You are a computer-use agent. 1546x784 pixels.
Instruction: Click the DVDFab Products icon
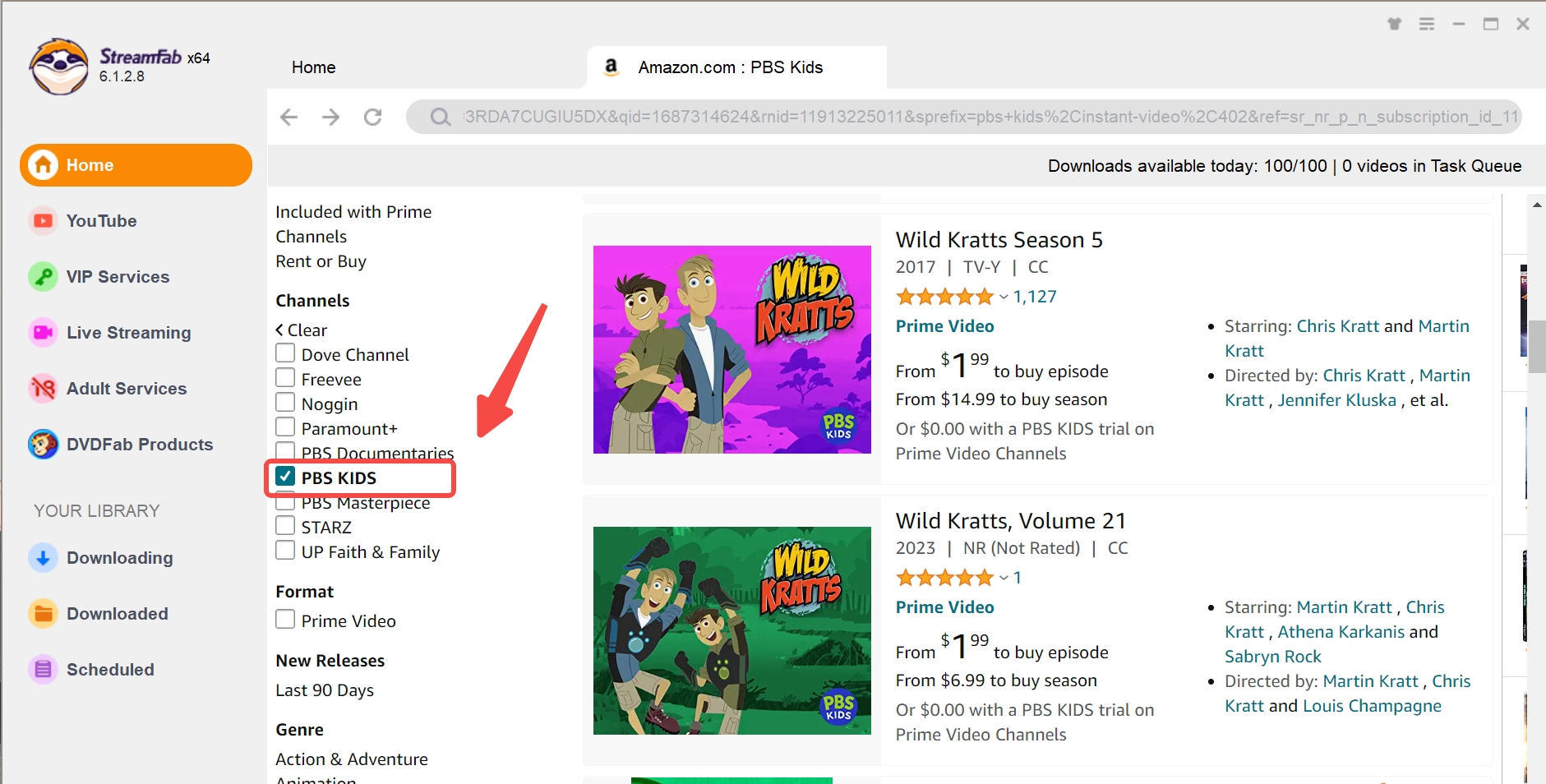43,445
